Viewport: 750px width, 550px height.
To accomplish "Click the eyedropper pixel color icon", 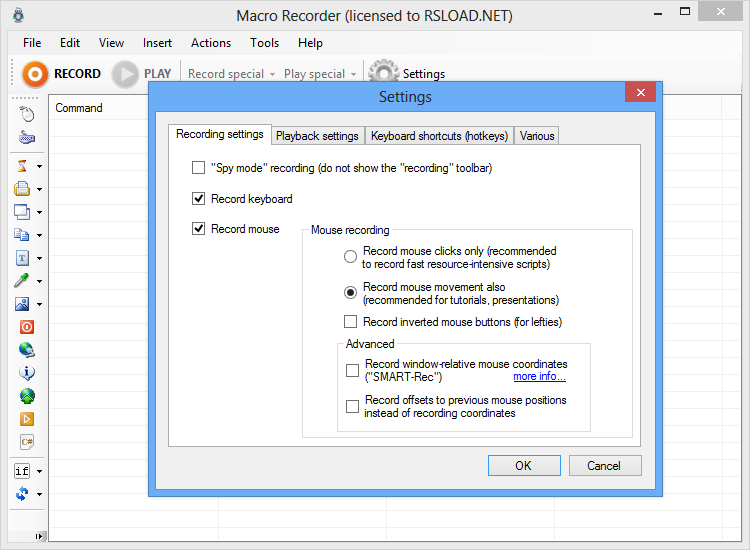I will (22, 281).
